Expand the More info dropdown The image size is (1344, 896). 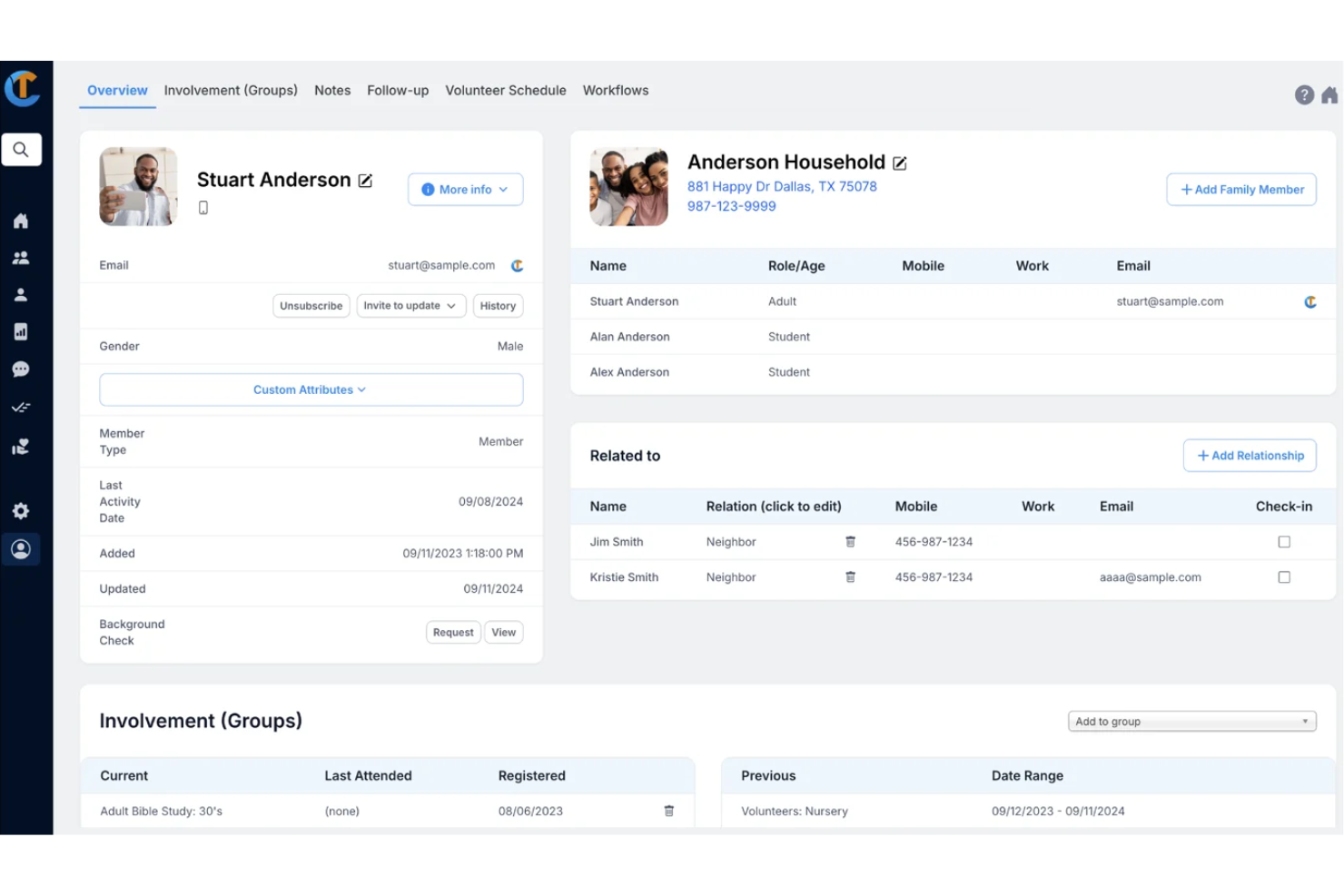coord(465,190)
